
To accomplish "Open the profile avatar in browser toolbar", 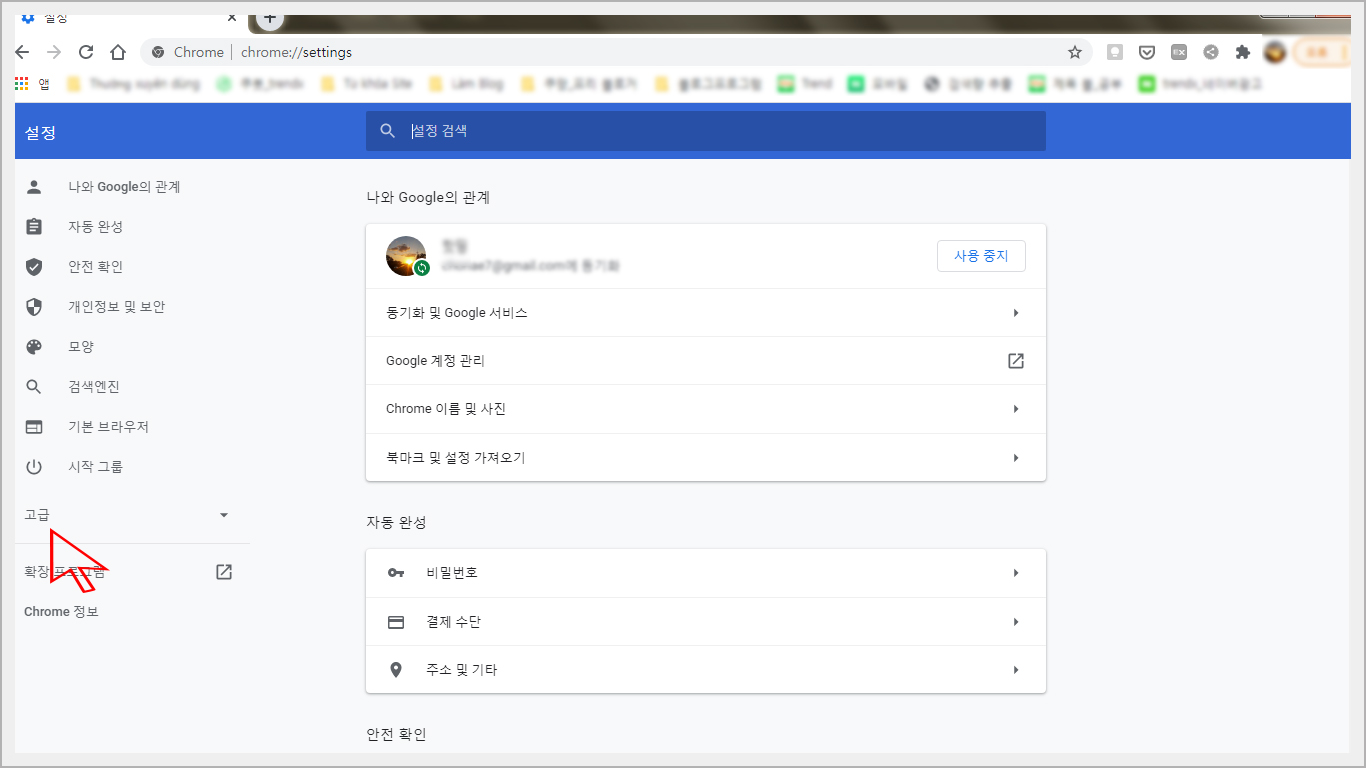I will [x=1275, y=52].
